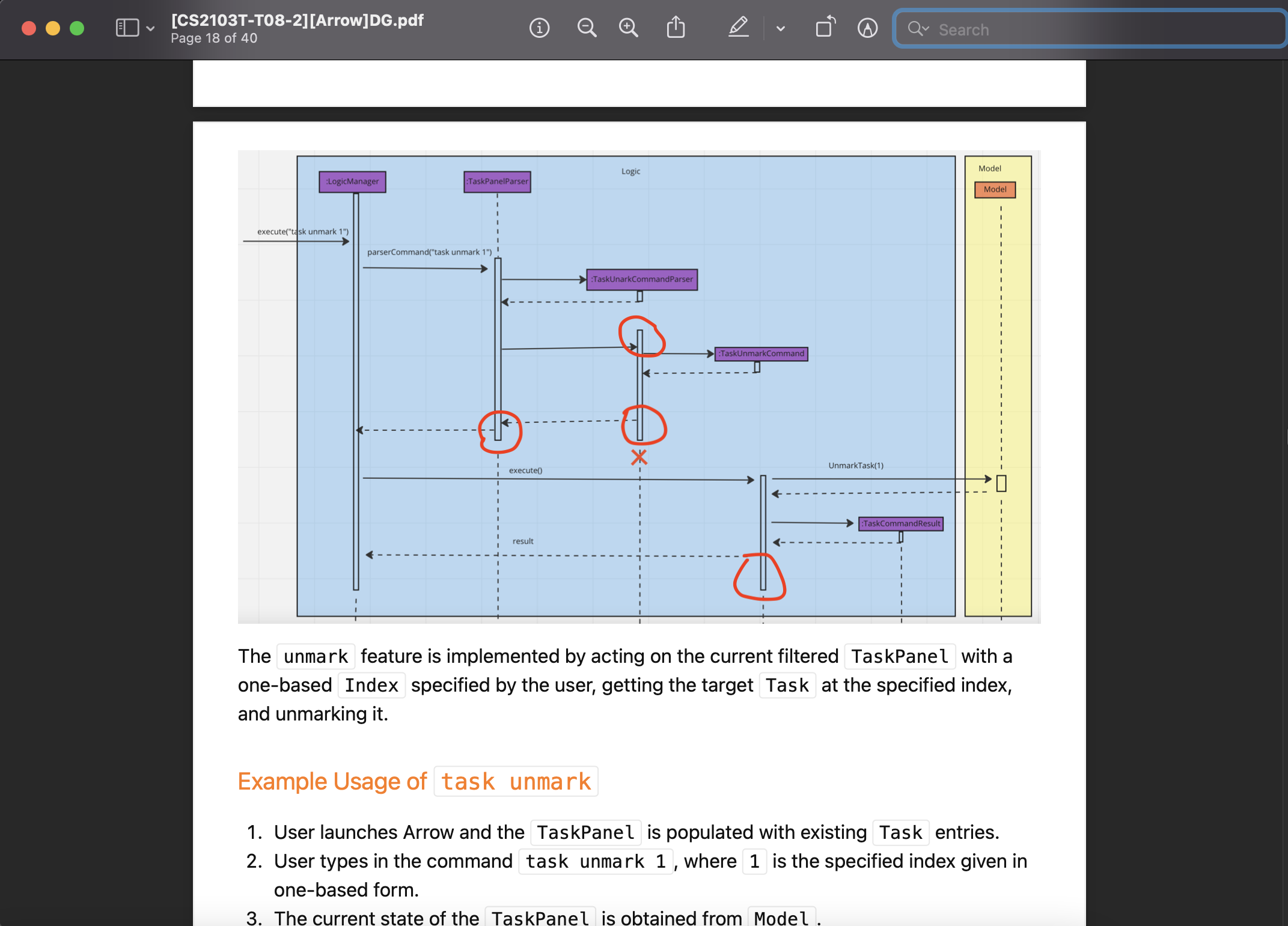This screenshot has width=1288, height=926.
Task: Close the Preview window
Action: [x=29, y=28]
